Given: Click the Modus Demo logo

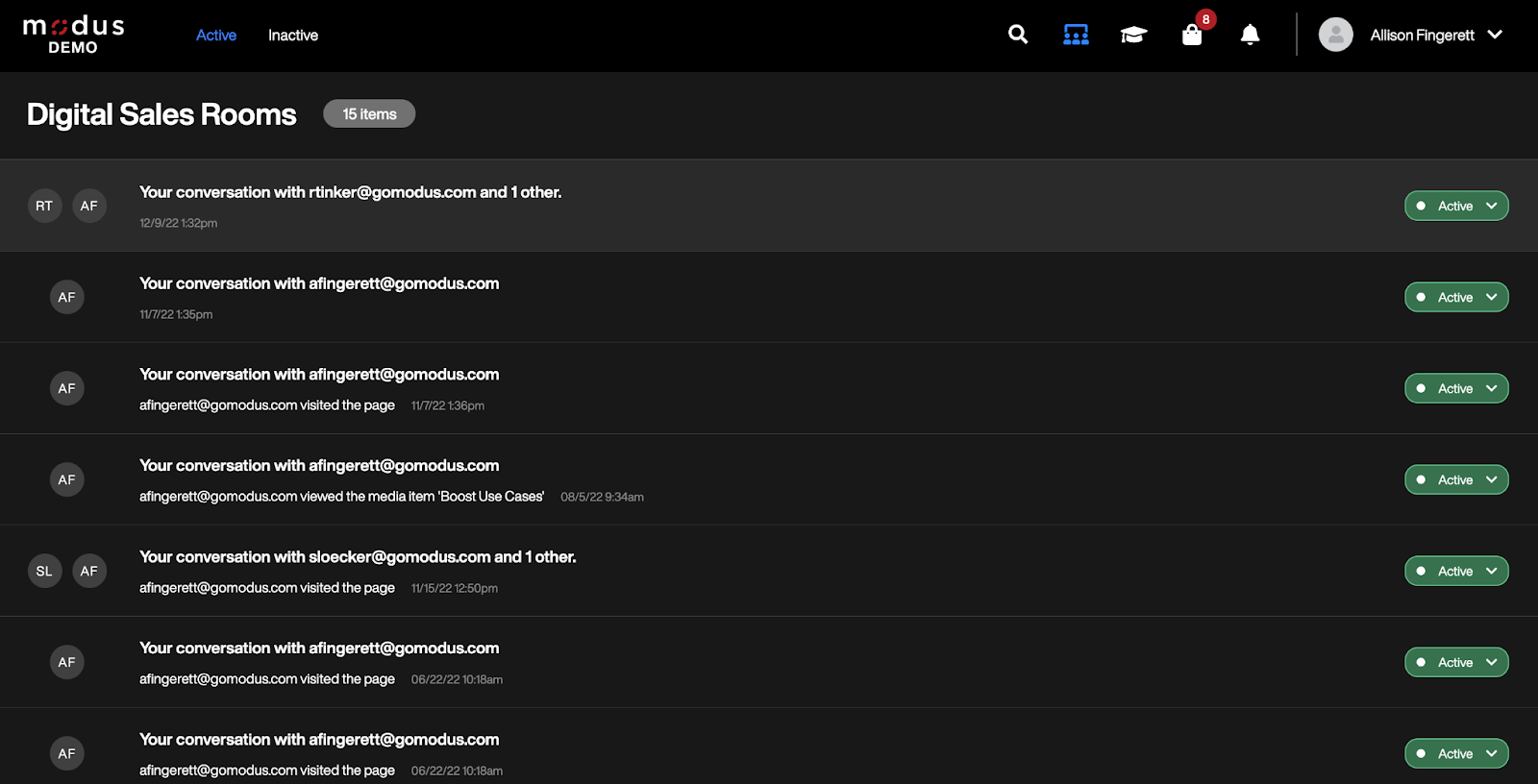Looking at the screenshot, I should pos(74,35).
